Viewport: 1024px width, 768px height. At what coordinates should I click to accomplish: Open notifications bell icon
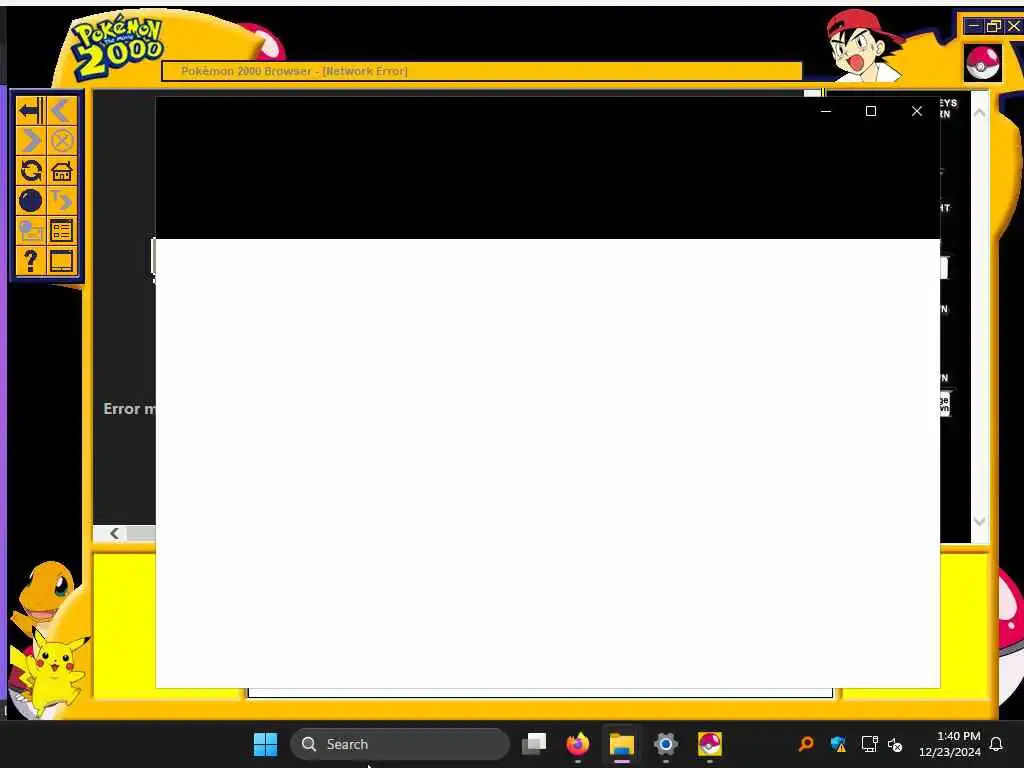(x=997, y=744)
